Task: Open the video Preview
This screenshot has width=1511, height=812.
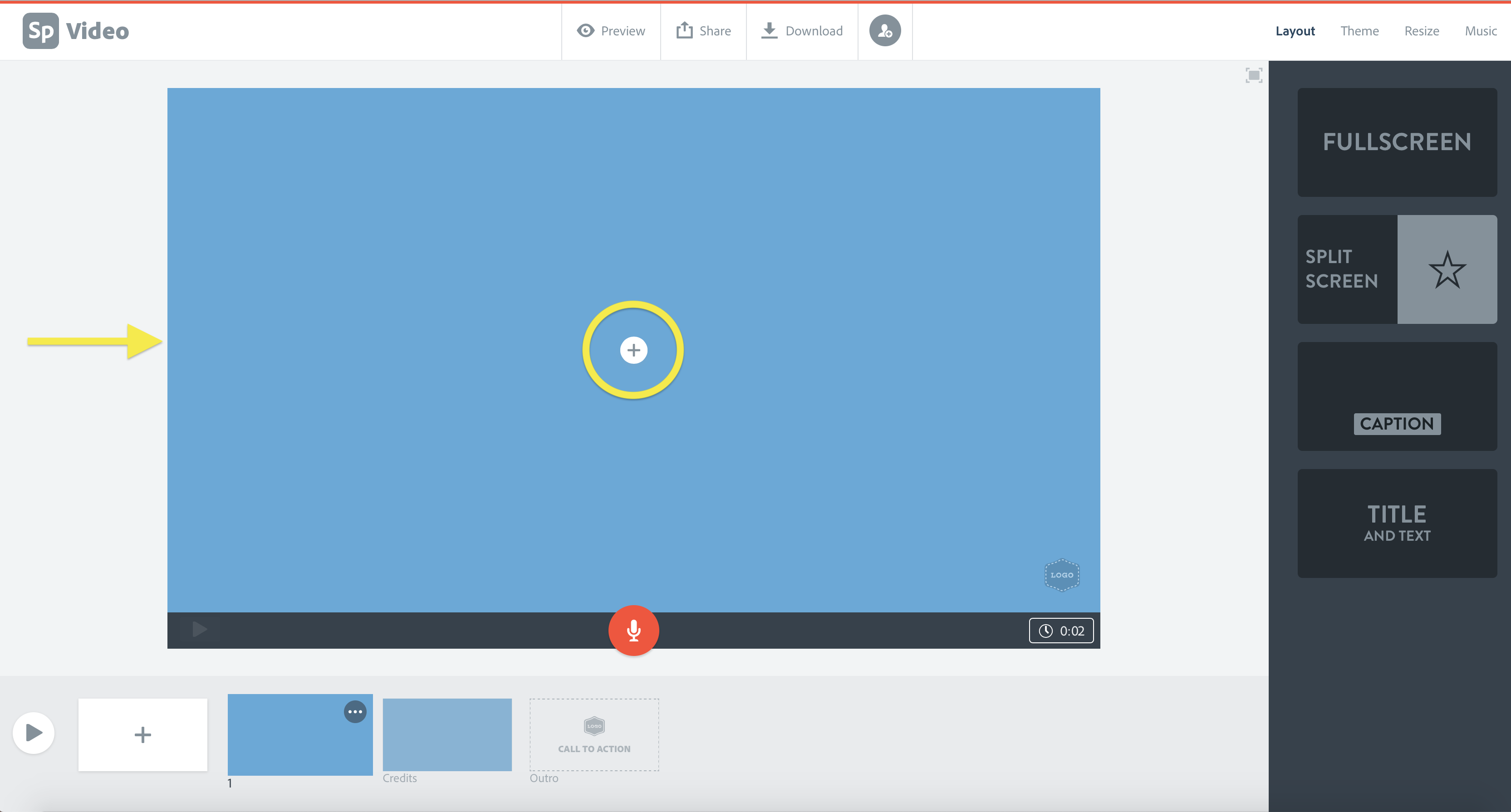Action: coord(611,31)
